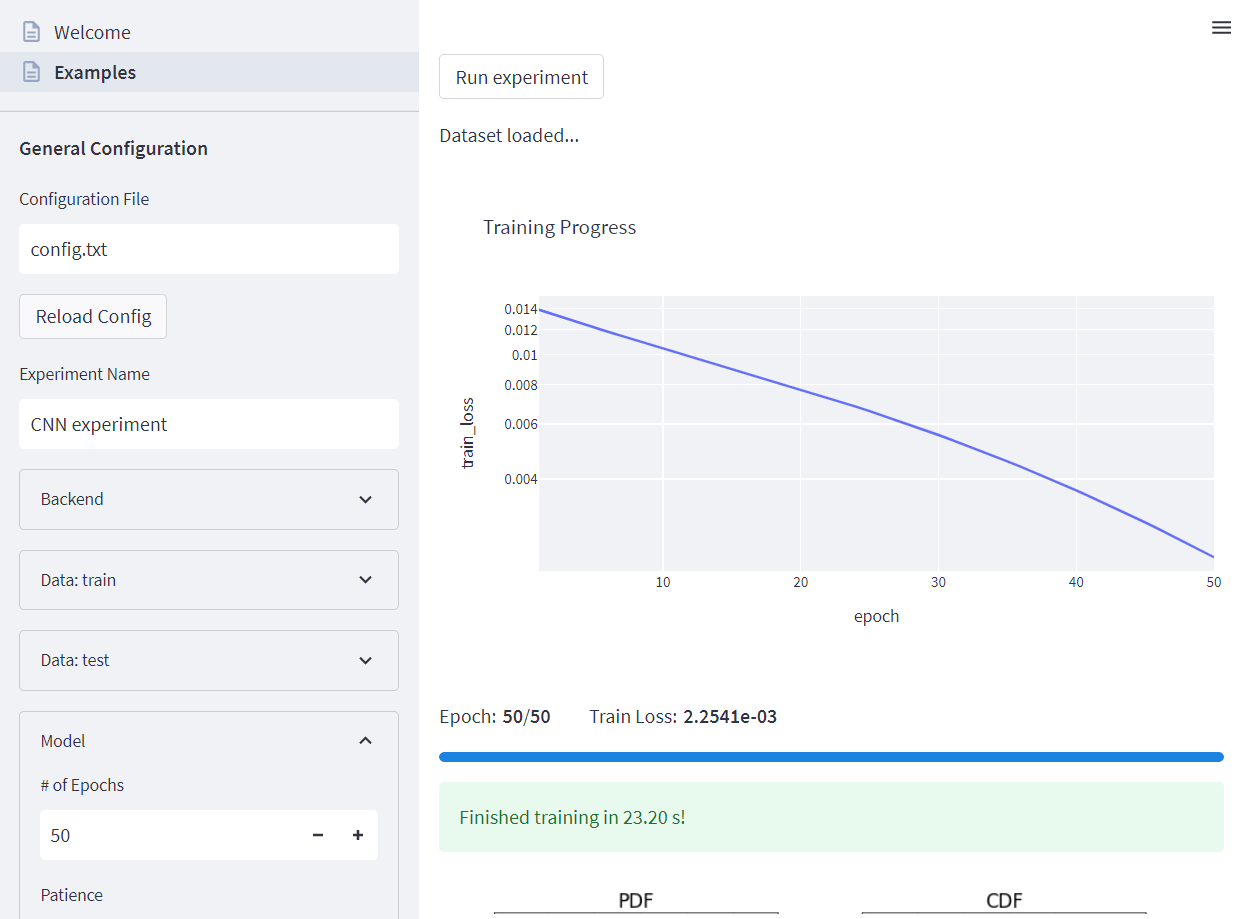Click the Reload Config button
Viewport: 1246px width, 919px height.
pyautogui.click(x=92, y=316)
